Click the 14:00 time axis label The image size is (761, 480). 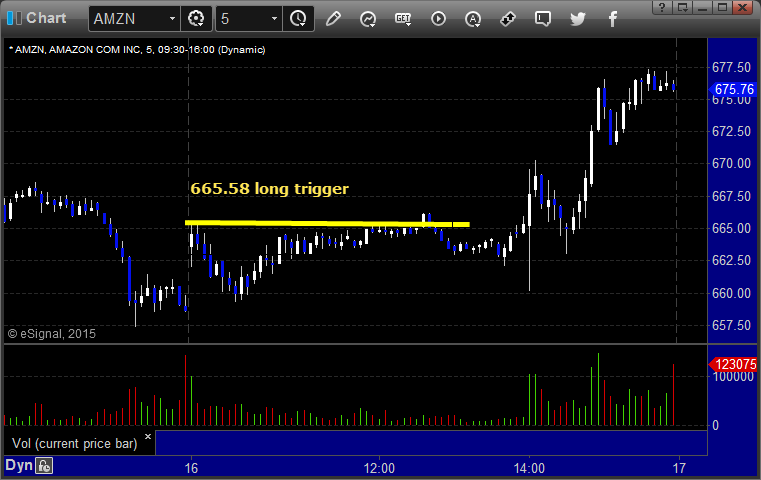(x=529, y=468)
